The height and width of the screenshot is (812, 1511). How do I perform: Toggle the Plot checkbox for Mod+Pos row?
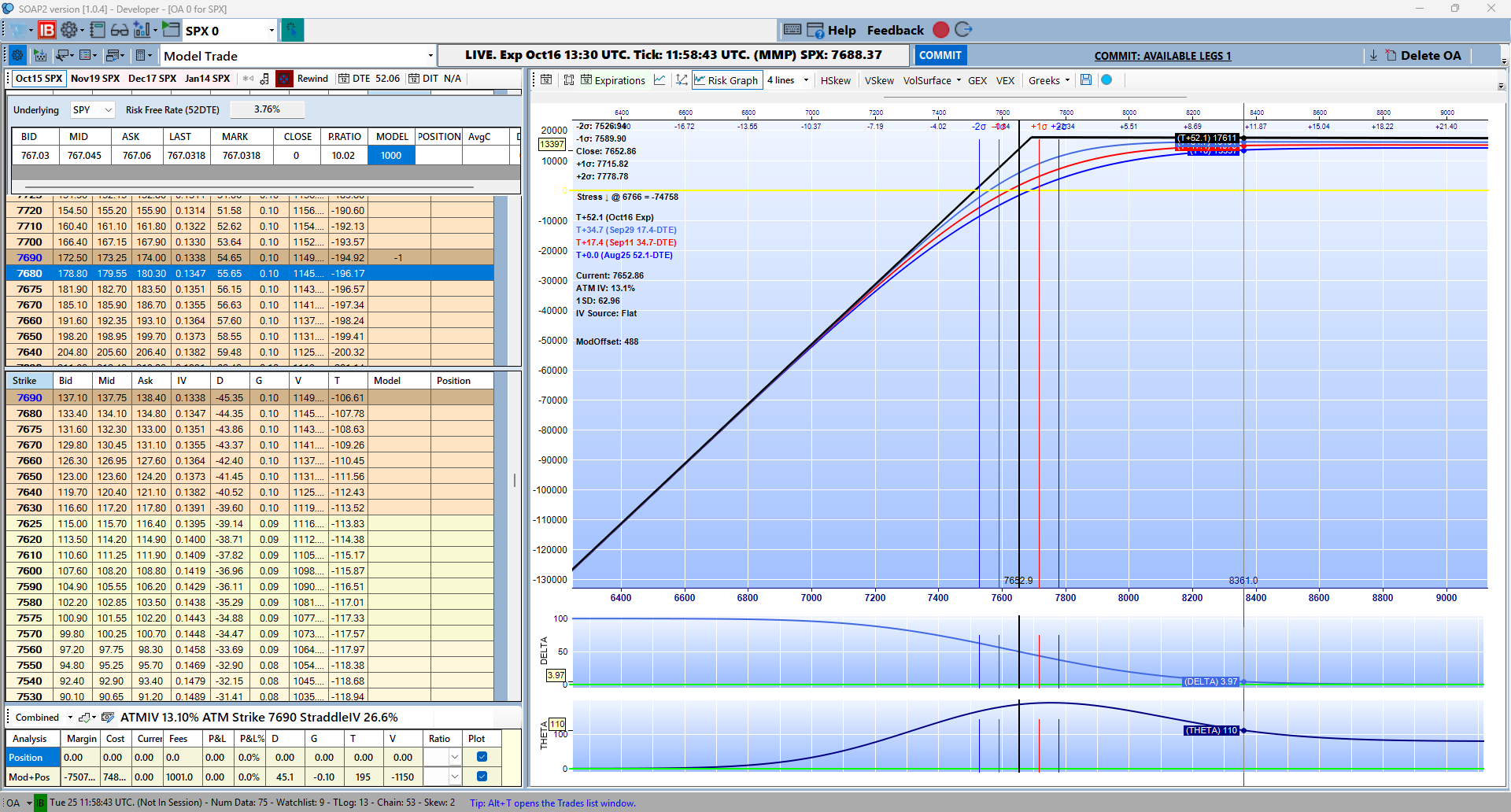pyautogui.click(x=482, y=777)
